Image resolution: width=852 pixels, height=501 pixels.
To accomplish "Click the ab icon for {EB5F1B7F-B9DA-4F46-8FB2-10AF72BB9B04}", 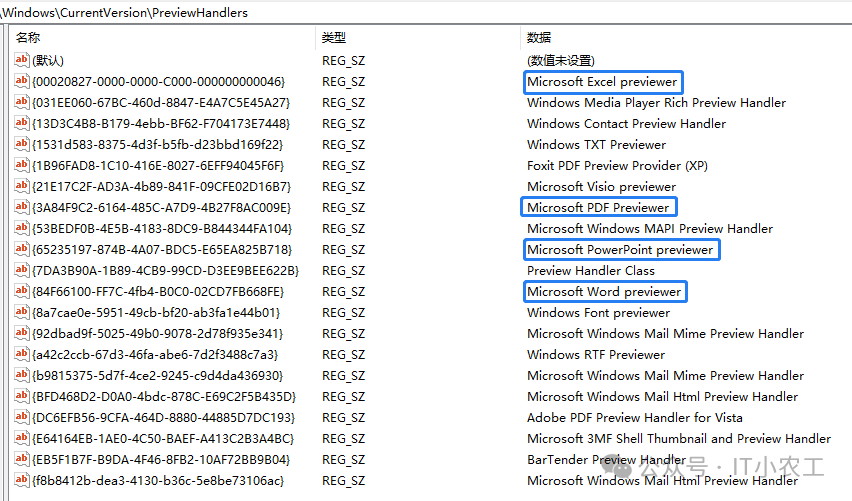I will point(22,459).
